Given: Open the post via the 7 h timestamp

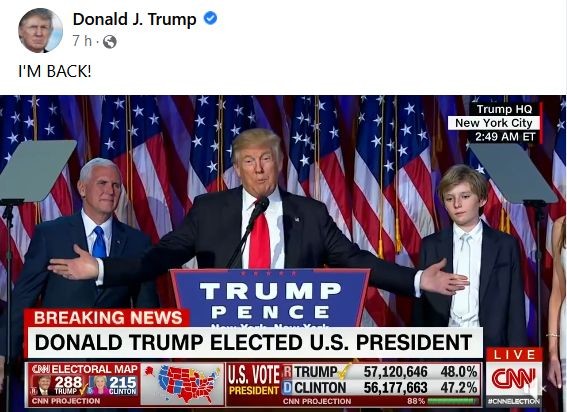Looking at the screenshot, I should tap(82, 41).
